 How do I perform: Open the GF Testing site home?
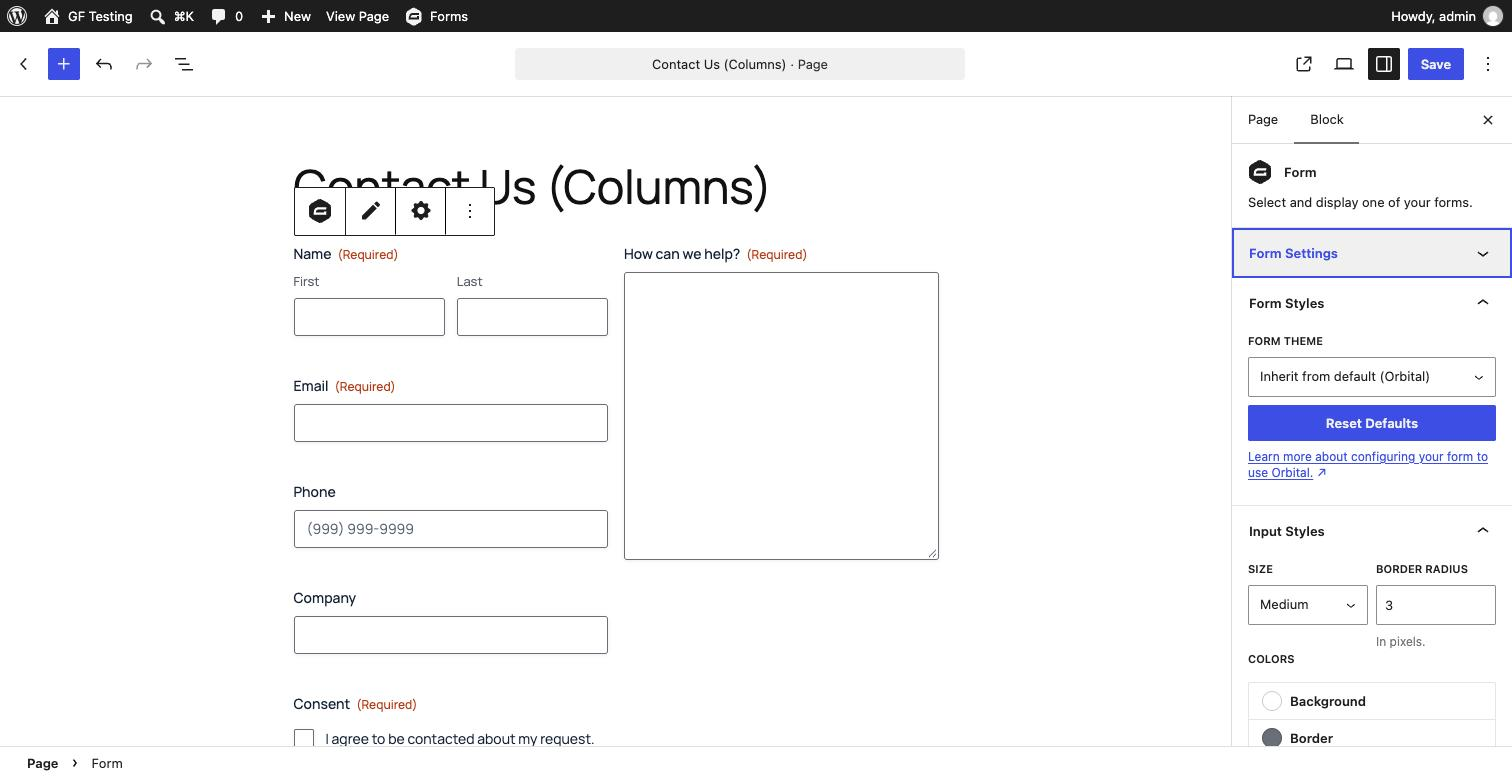point(88,16)
